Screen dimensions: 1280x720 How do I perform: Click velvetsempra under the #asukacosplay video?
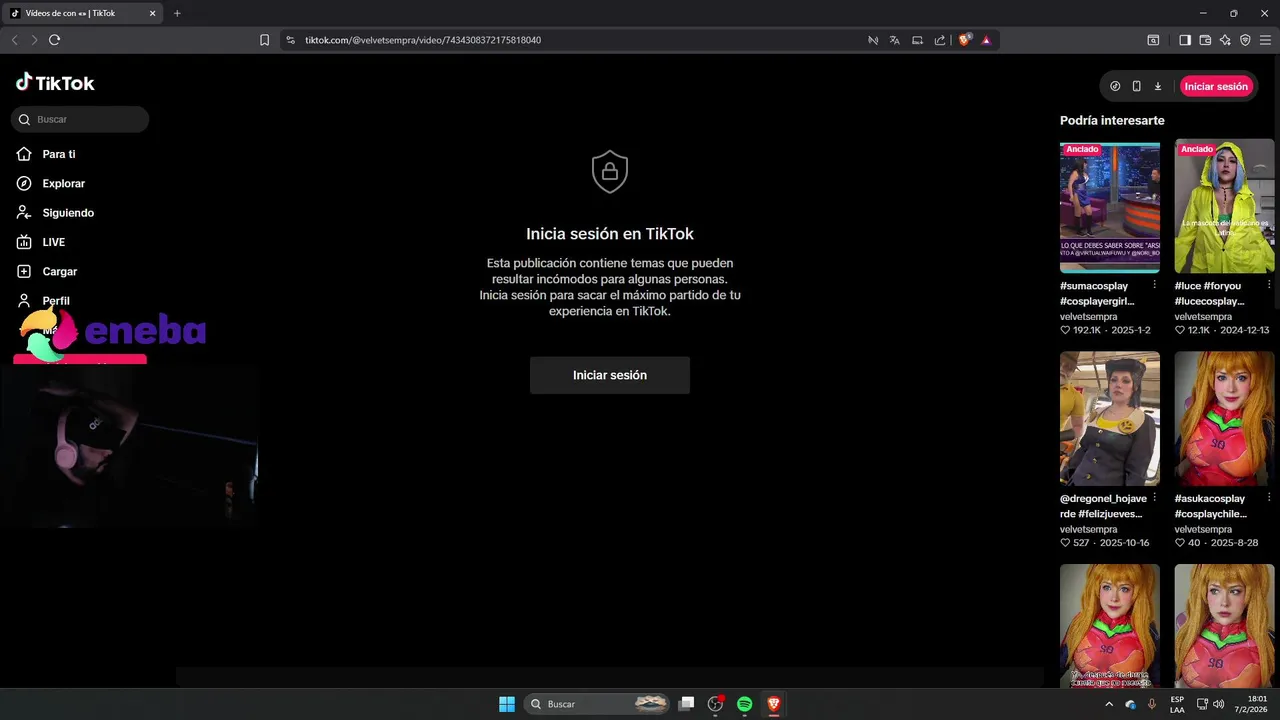point(1203,529)
